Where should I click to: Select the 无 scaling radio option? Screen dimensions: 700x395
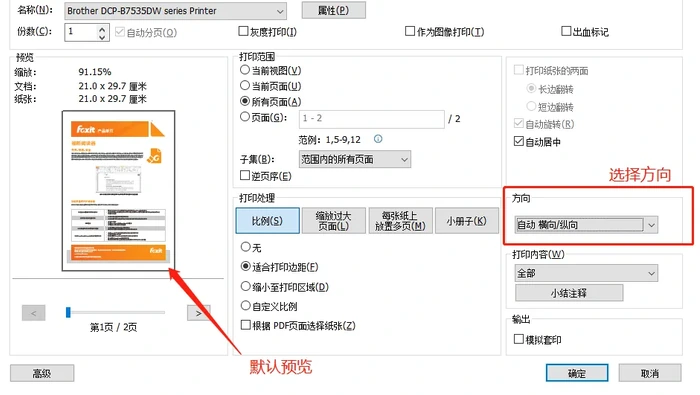[x=246, y=246]
